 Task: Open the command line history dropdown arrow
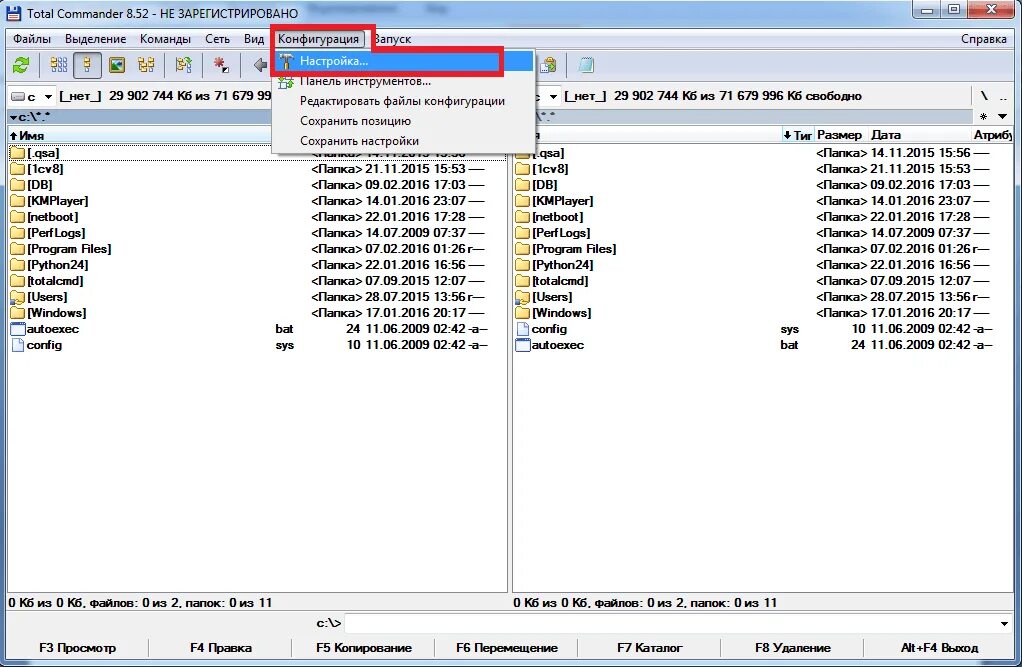coord(1004,623)
